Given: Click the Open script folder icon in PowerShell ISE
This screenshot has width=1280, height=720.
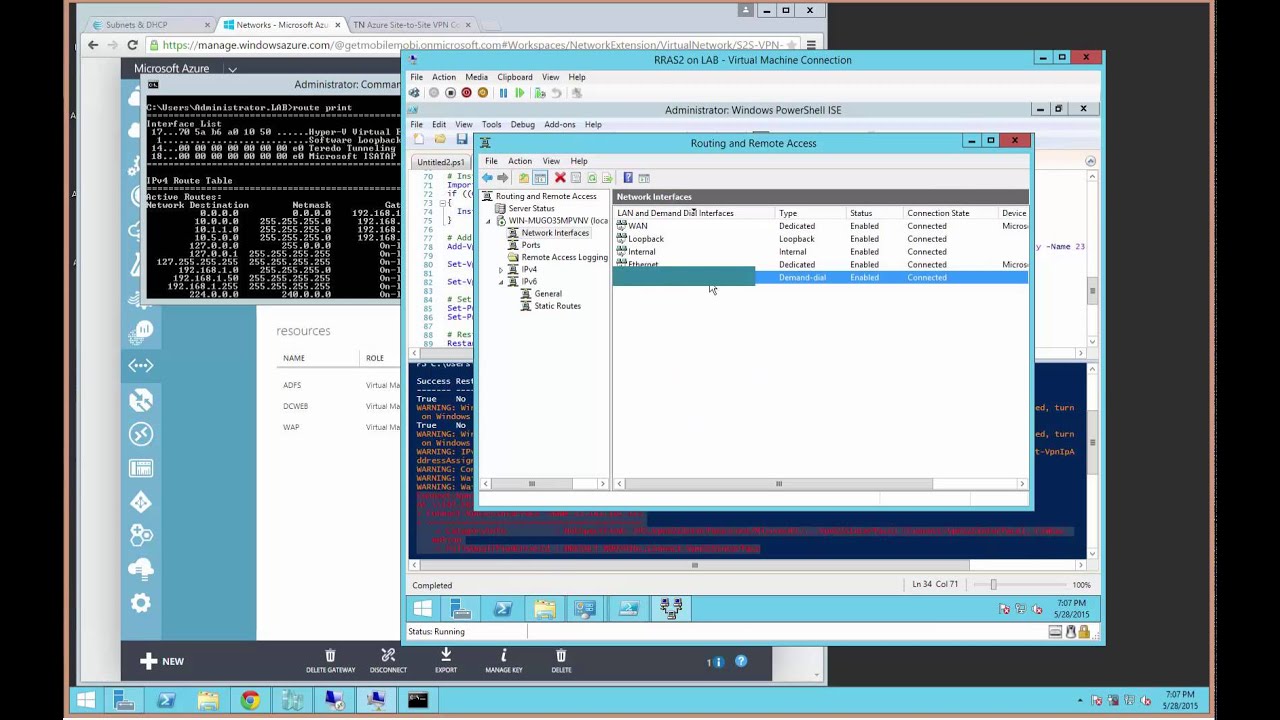Looking at the screenshot, I should (440, 139).
